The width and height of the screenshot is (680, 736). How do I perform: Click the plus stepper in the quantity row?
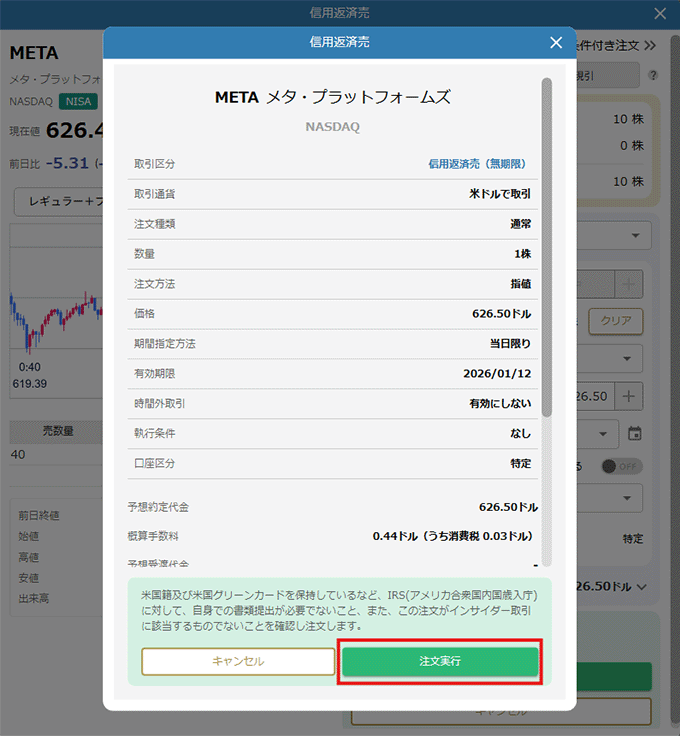[x=629, y=284]
